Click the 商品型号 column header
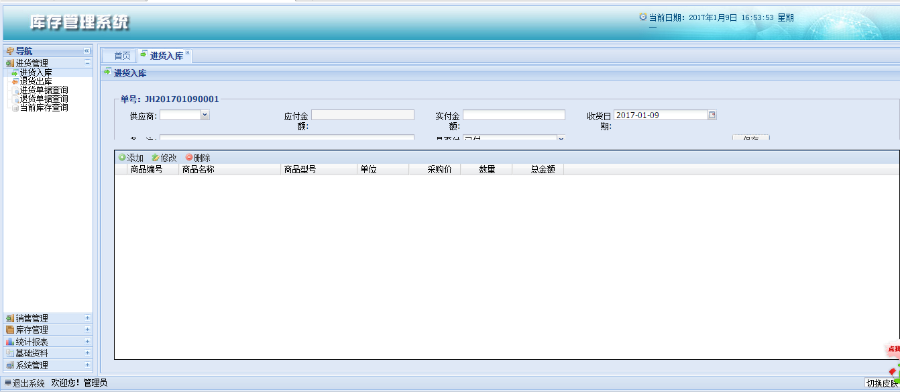This screenshot has height=392, width=900. (x=319, y=169)
